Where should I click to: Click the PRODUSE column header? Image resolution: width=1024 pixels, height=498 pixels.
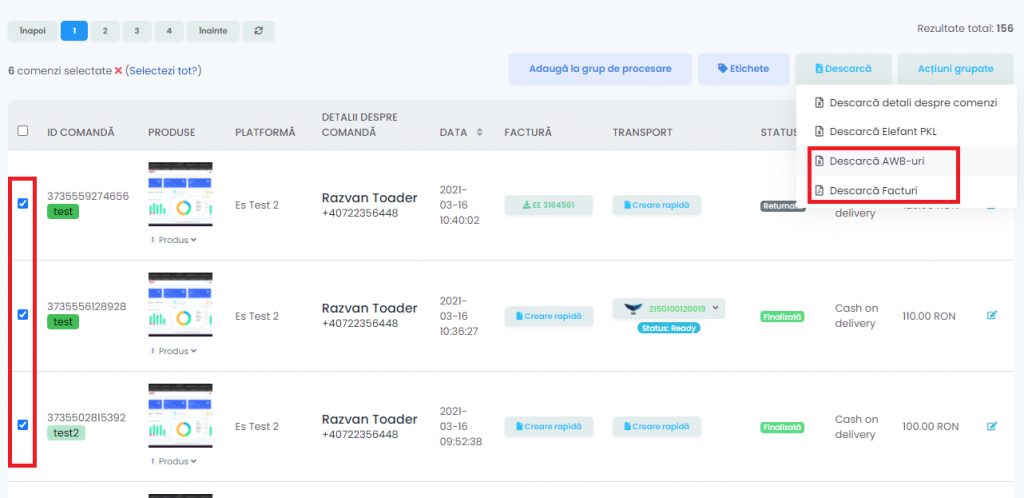tap(172, 132)
